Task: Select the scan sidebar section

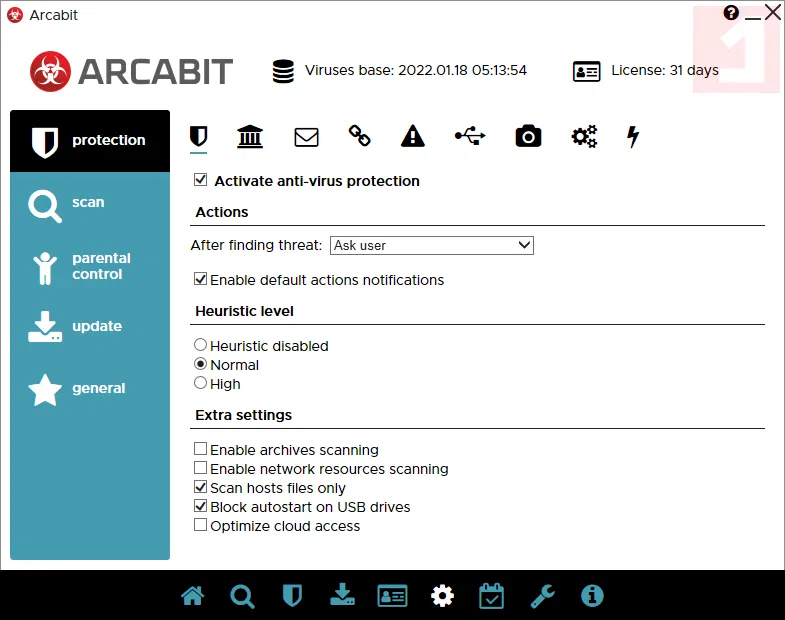Action: [x=90, y=203]
